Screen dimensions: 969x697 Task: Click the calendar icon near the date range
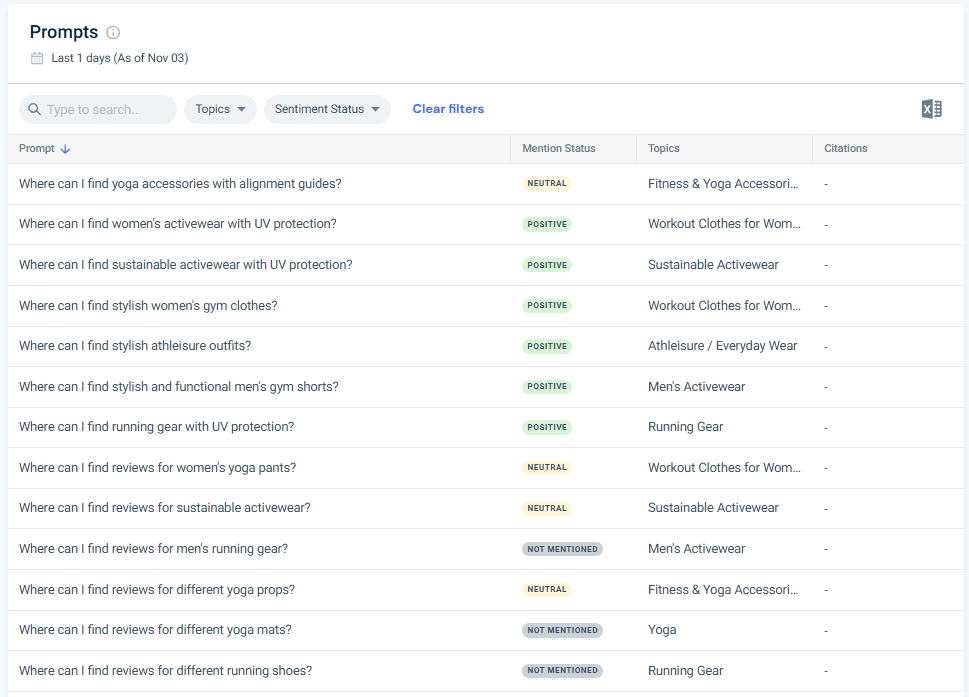click(38, 57)
